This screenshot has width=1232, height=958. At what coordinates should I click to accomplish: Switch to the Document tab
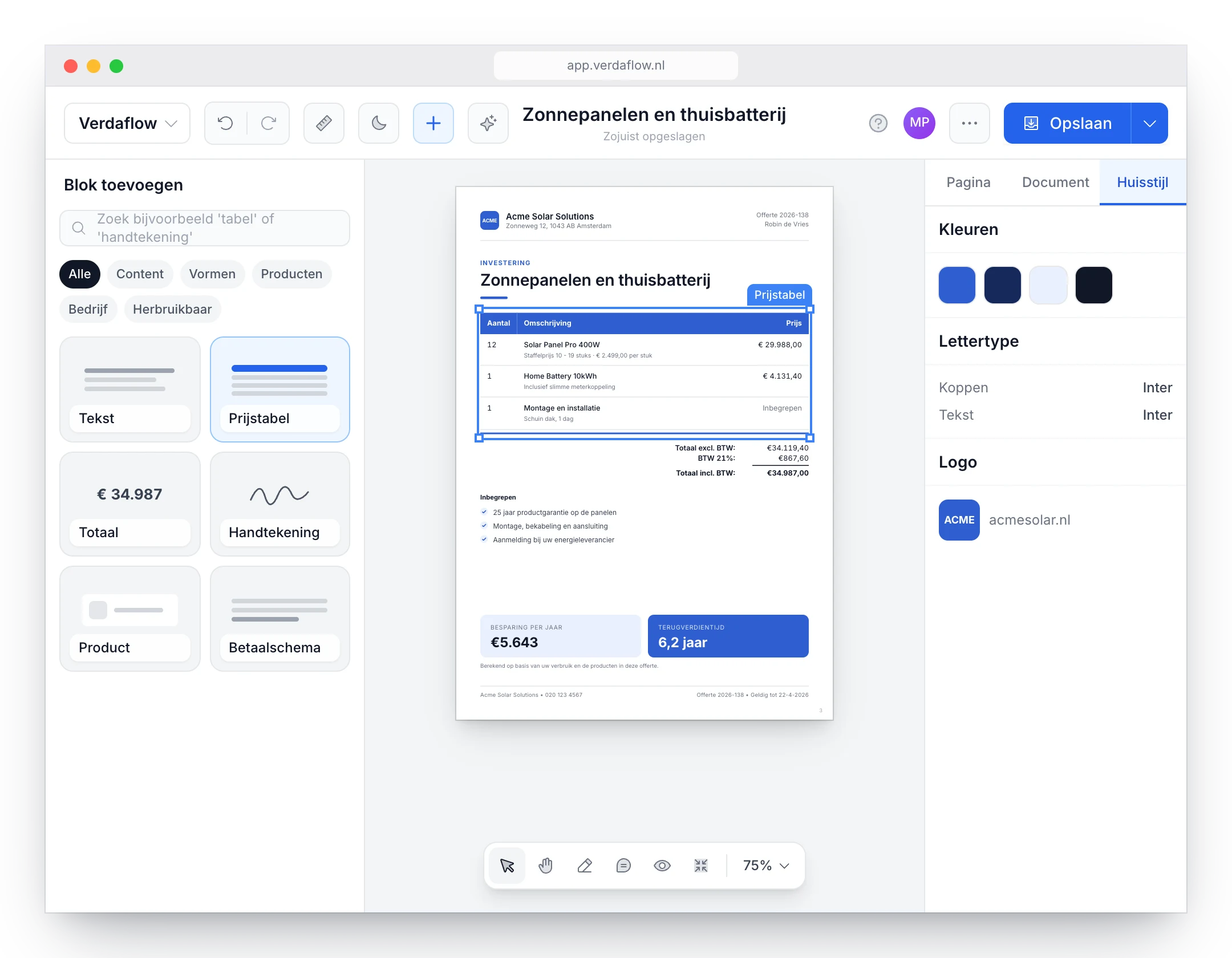point(1055,182)
